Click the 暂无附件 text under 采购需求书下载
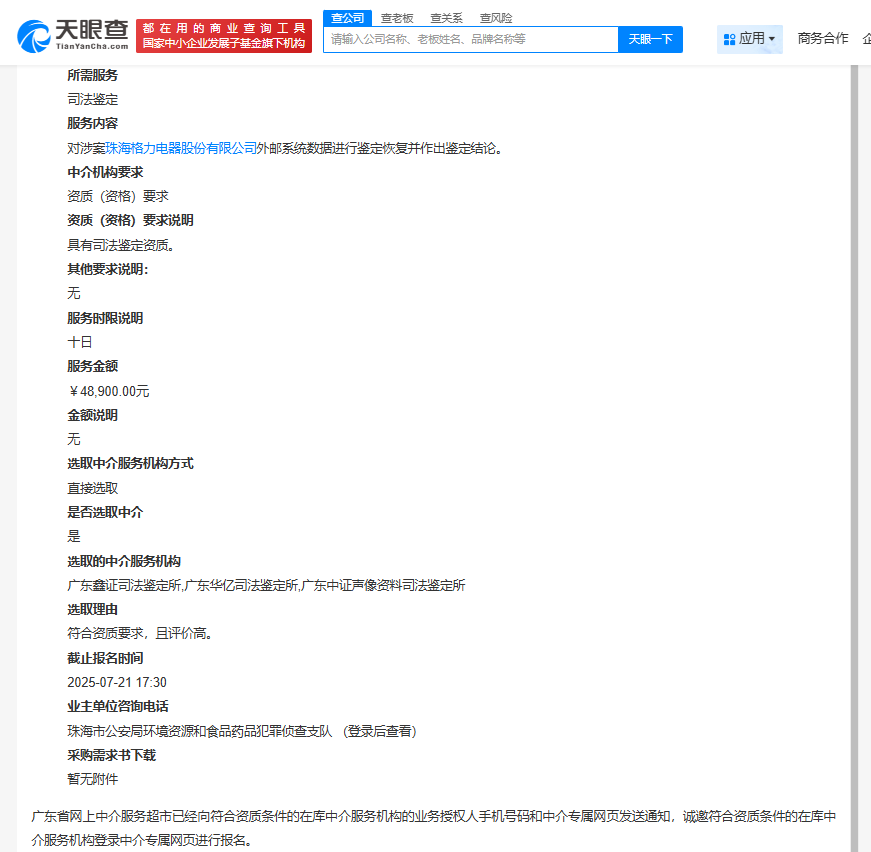Screen dimensions: 871x852 (93, 779)
